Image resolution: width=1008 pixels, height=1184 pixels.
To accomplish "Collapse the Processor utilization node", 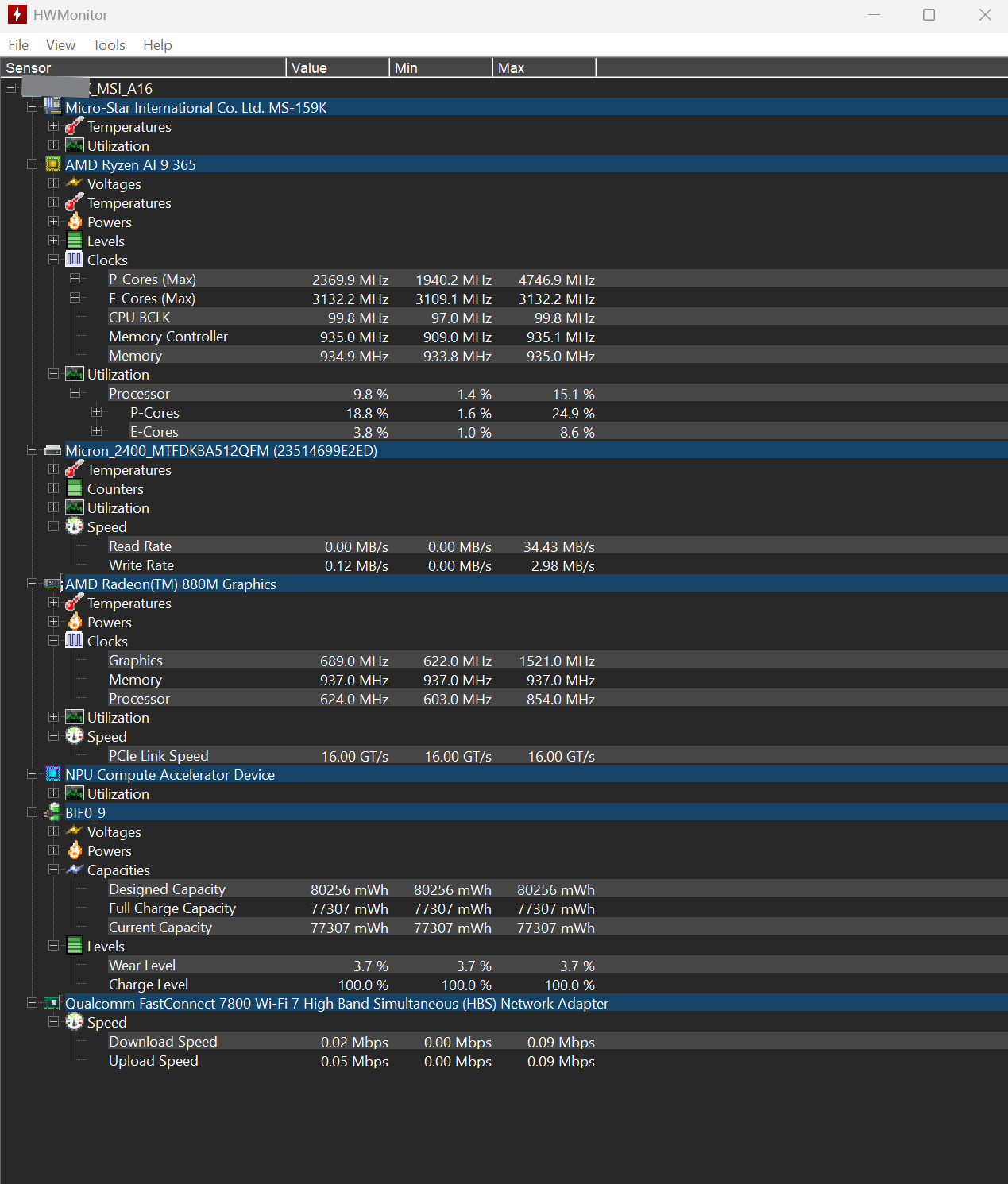I will [75, 393].
